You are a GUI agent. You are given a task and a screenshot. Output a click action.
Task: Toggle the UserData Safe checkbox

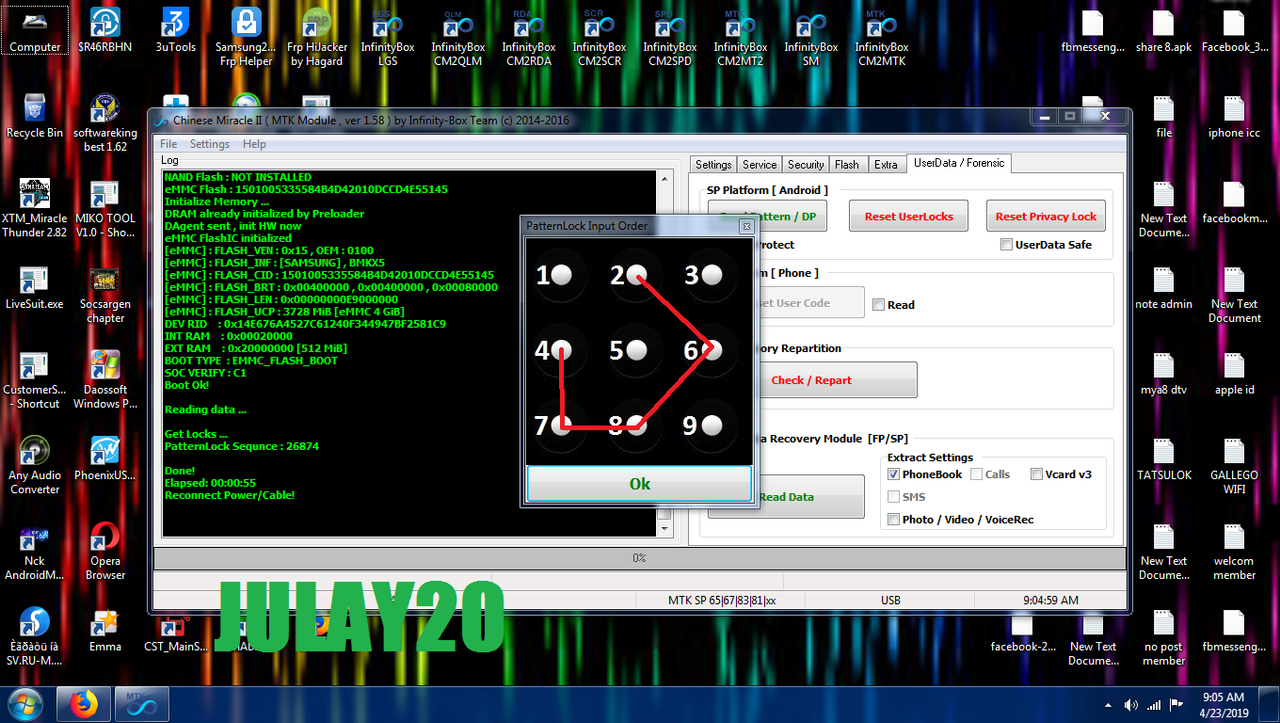coord(1007,244)
